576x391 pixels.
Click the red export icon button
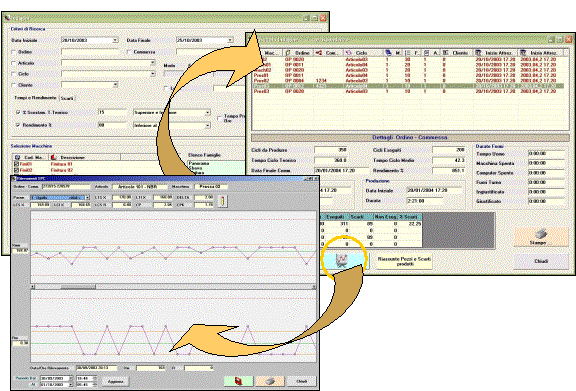[238, 381]
